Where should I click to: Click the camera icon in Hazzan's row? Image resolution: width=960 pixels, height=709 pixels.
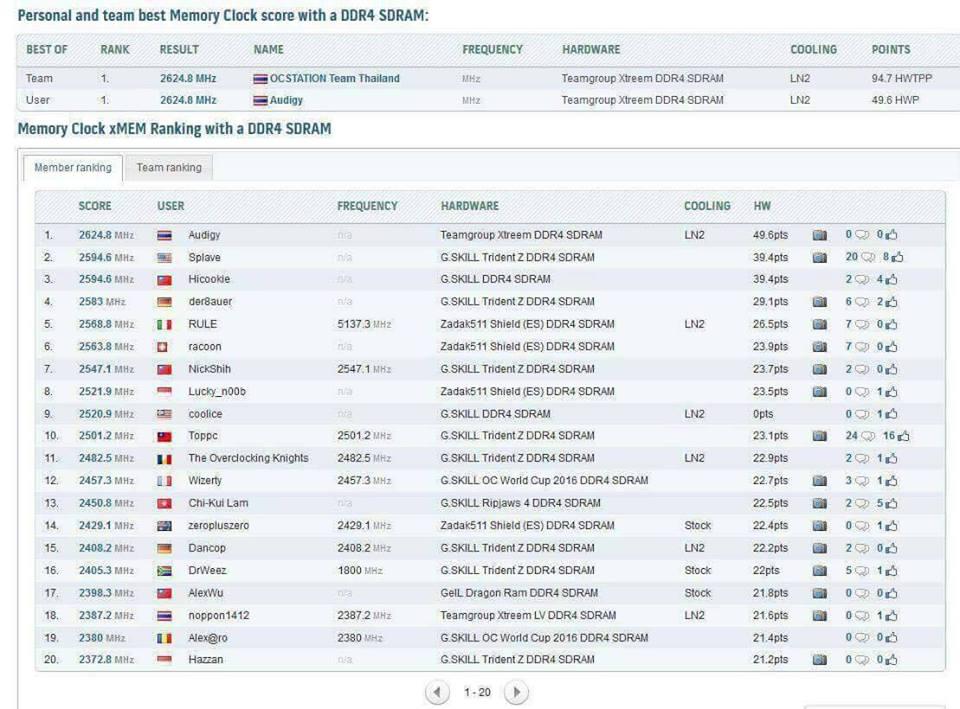819,660
